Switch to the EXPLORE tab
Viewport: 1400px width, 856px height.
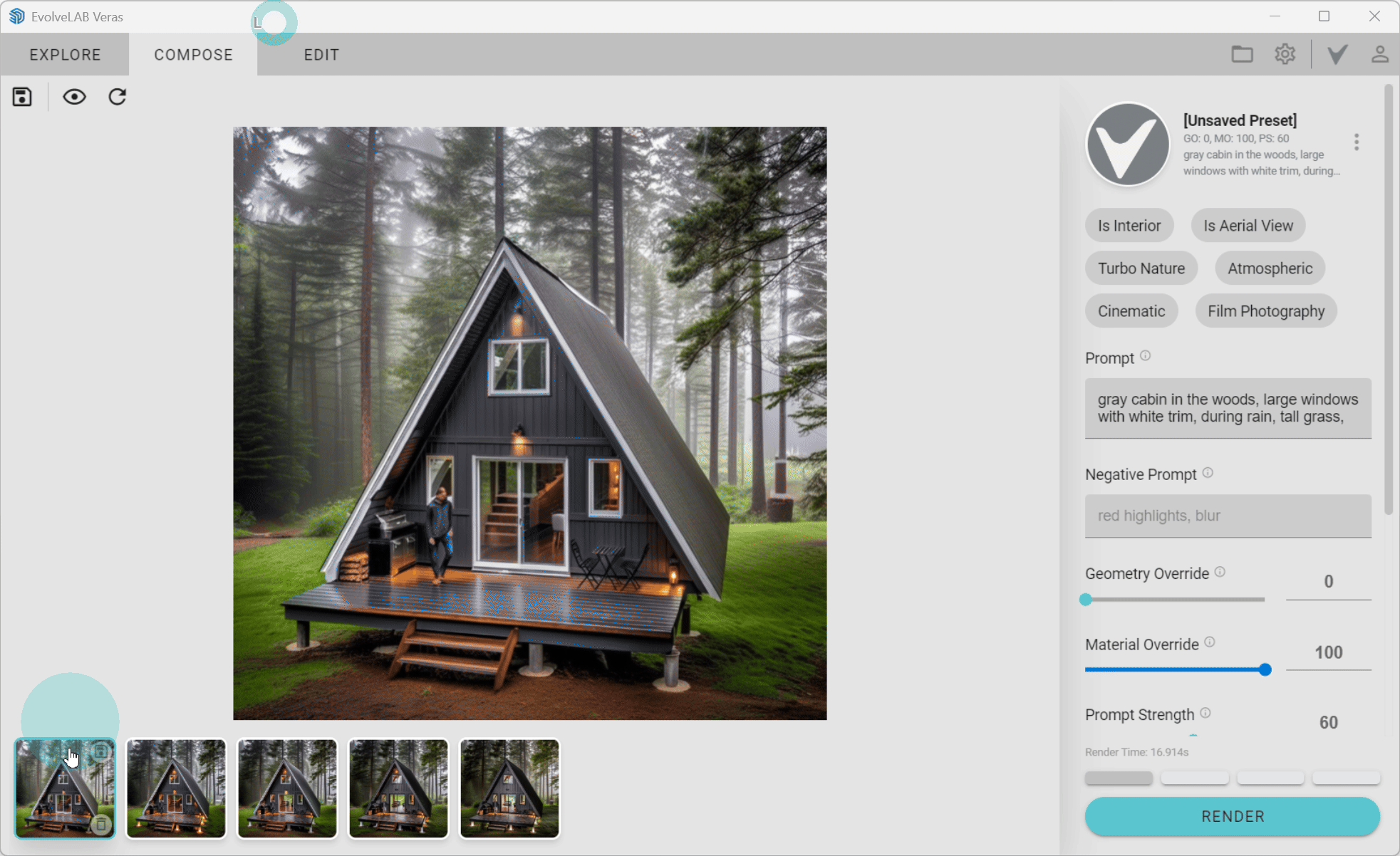pyautogui.click(x=64, y=54)
